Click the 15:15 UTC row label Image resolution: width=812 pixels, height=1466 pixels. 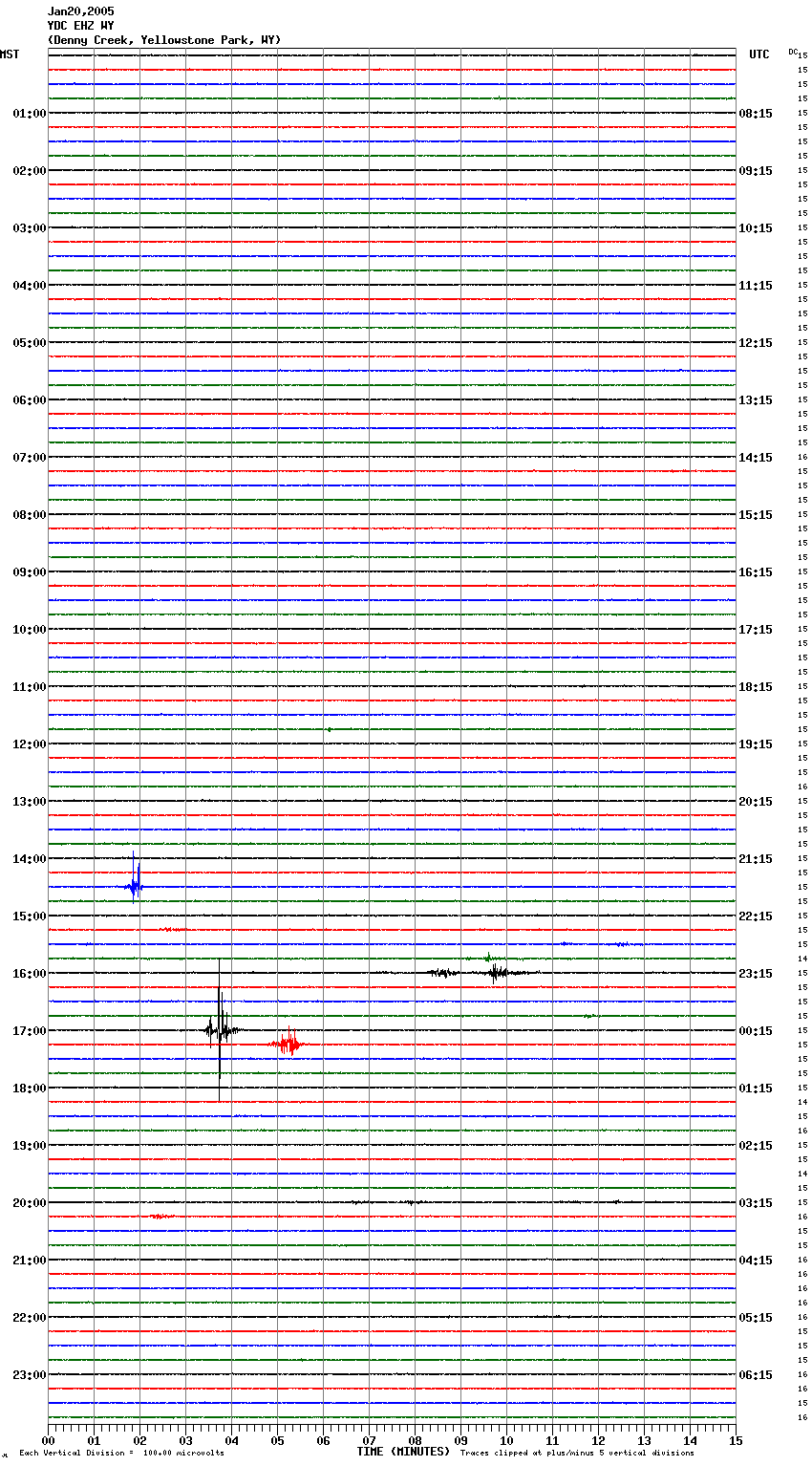point(756,515)
